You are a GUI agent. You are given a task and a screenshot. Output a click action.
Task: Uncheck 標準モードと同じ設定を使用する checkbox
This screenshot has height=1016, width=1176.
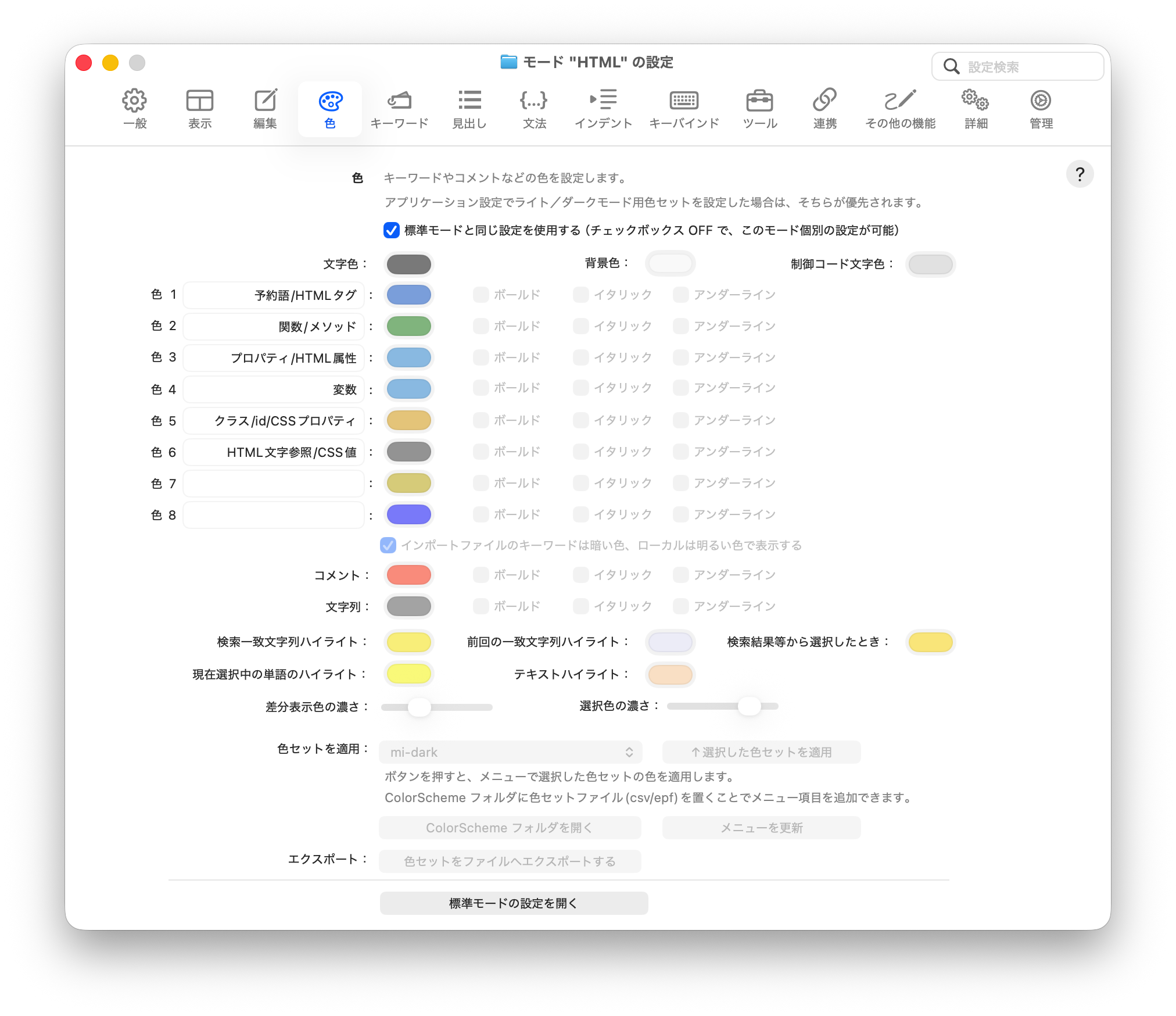[x=391, y=230]
